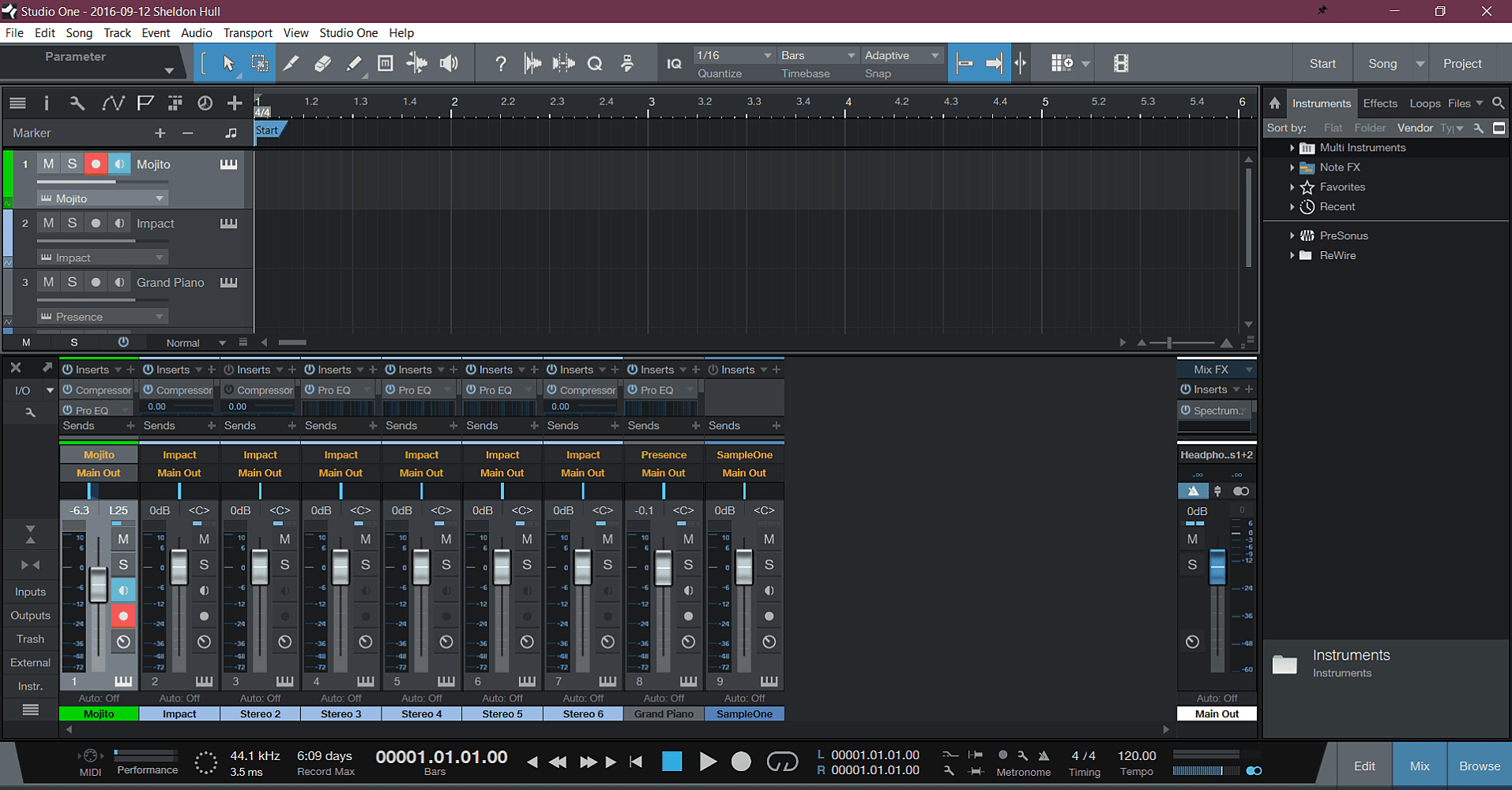Adjust the Mojito channel volume fader
This screenshot has height=790, width=1512.
(x=98, y=585)
